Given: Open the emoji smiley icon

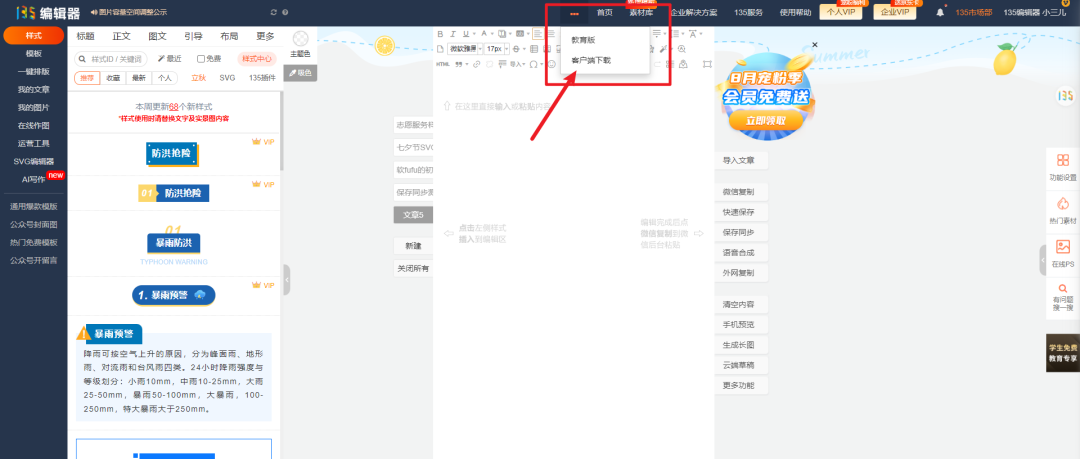Looking at the screenshot, I should (552, 64).
